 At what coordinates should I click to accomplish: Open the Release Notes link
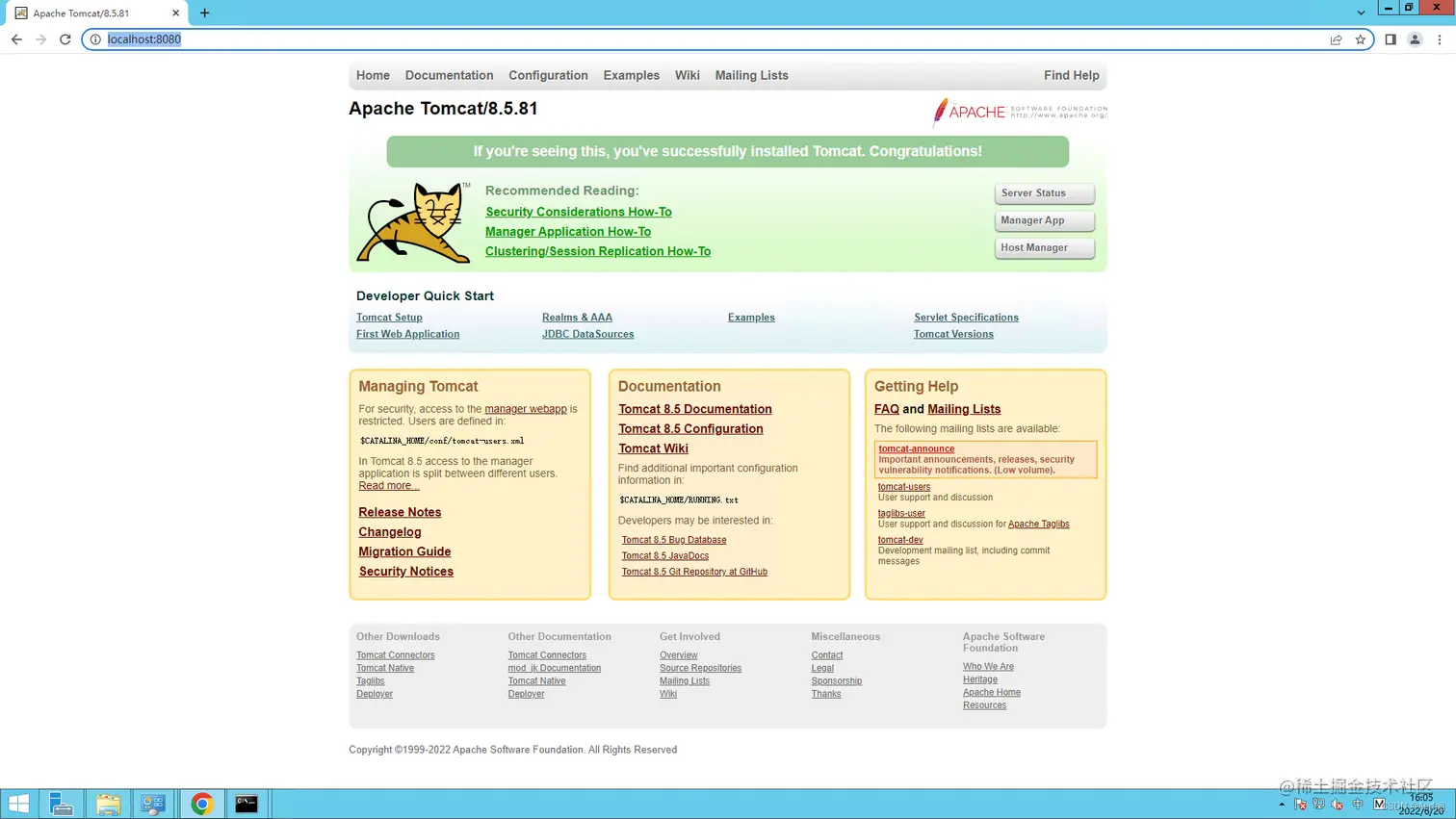(x=400, y=512)
